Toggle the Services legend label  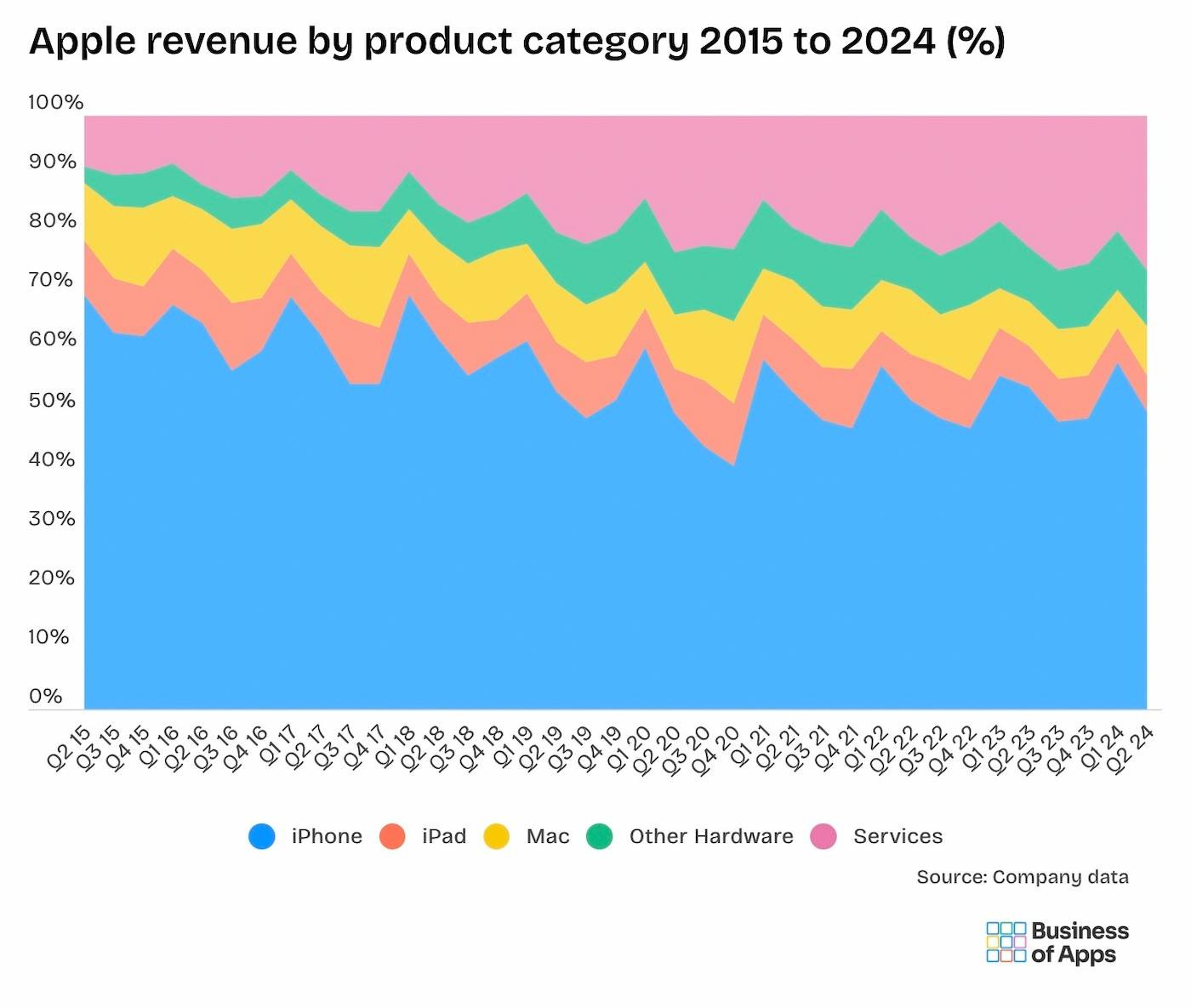pyautogui.click(x=898, y=836)
